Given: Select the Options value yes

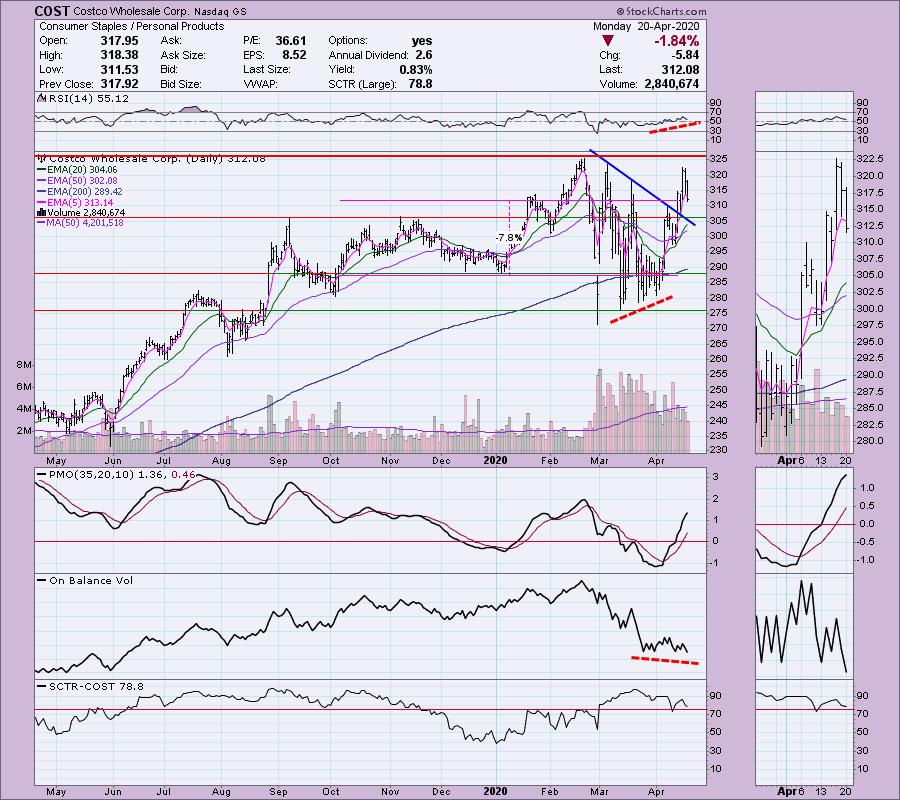Looking at the screenshot, I should point(422,41).
